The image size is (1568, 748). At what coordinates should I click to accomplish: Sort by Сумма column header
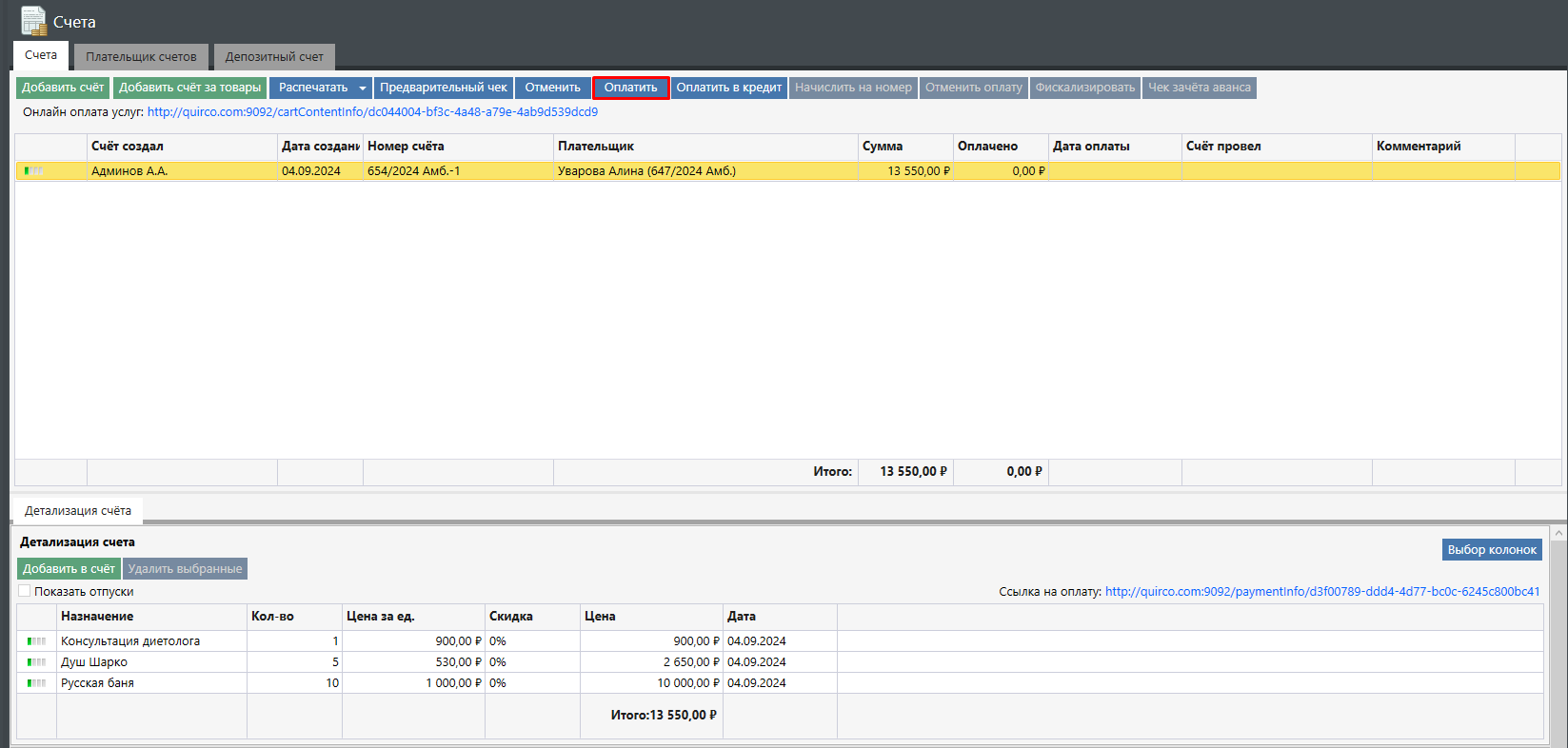[x=883, y=147]
